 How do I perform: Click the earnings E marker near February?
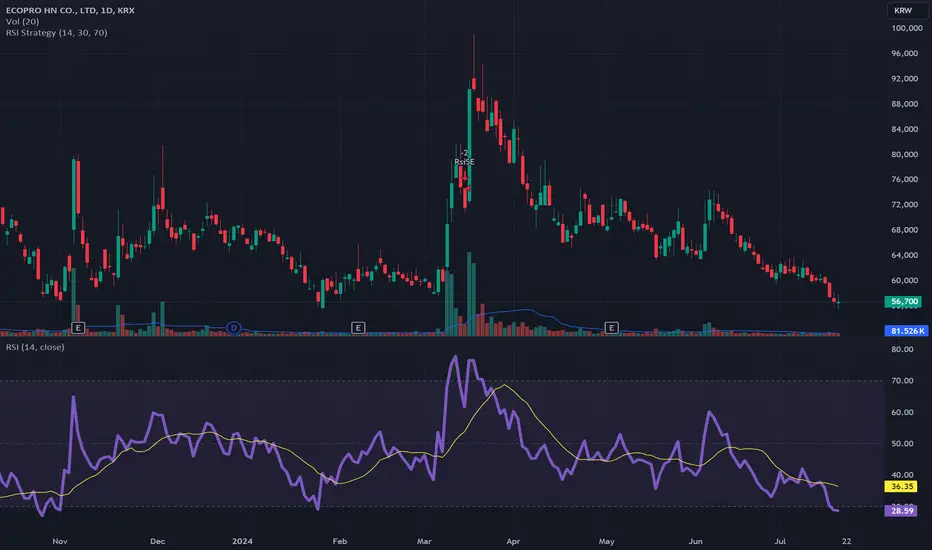click(358, 328)
